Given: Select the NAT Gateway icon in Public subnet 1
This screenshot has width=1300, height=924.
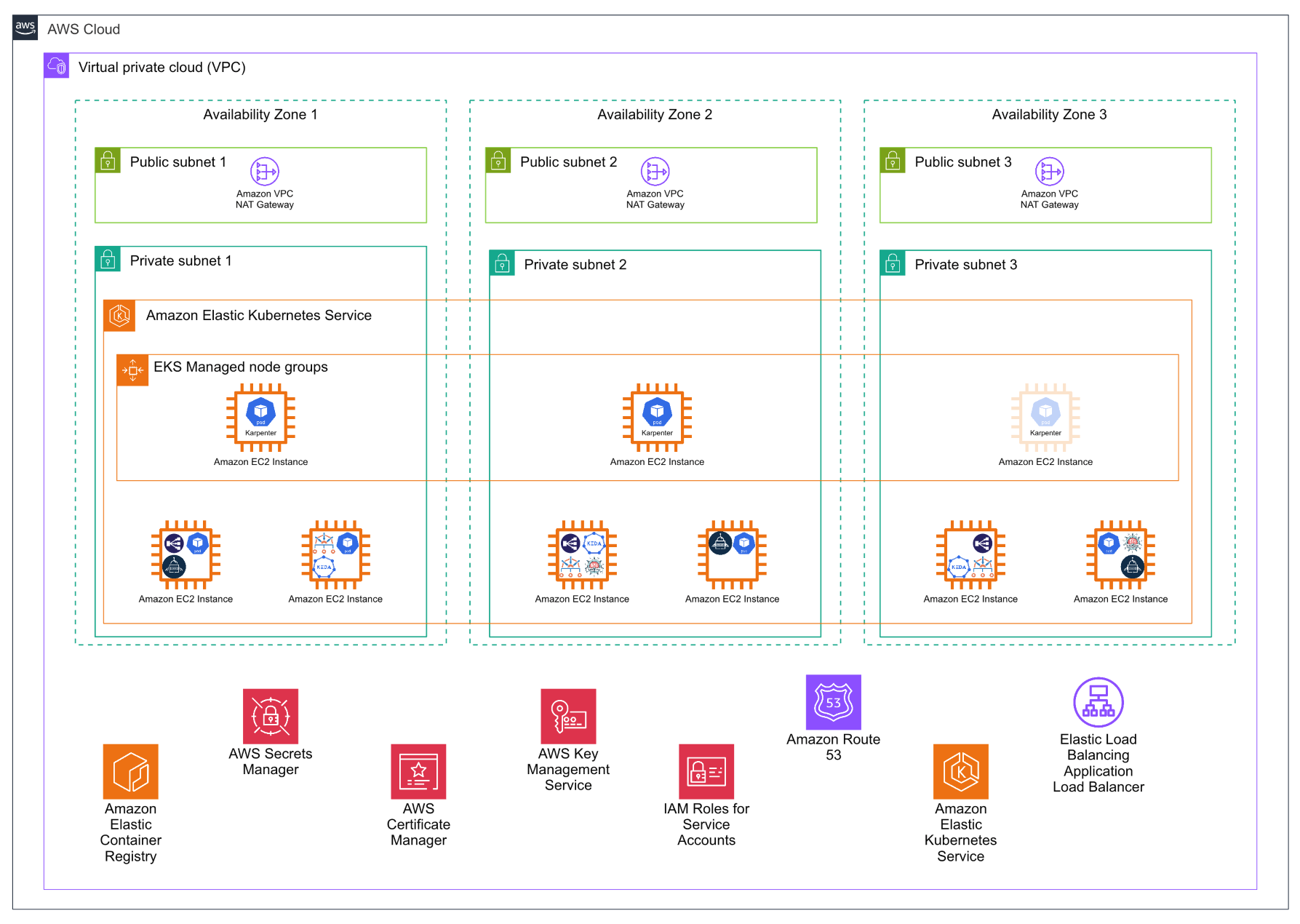Looking at the screenshot, I should click(265, 172).
